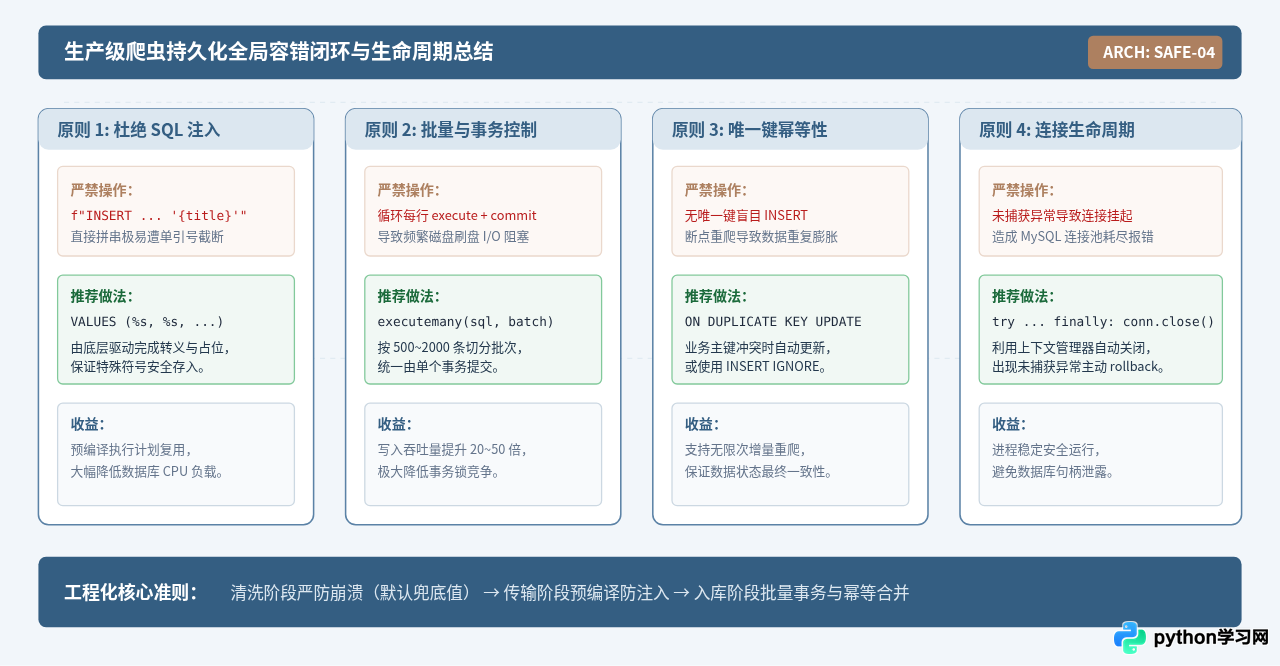Click the code 'try ... finally: conn.close()'
The image size is (1280, 666).
(1103, 322)
